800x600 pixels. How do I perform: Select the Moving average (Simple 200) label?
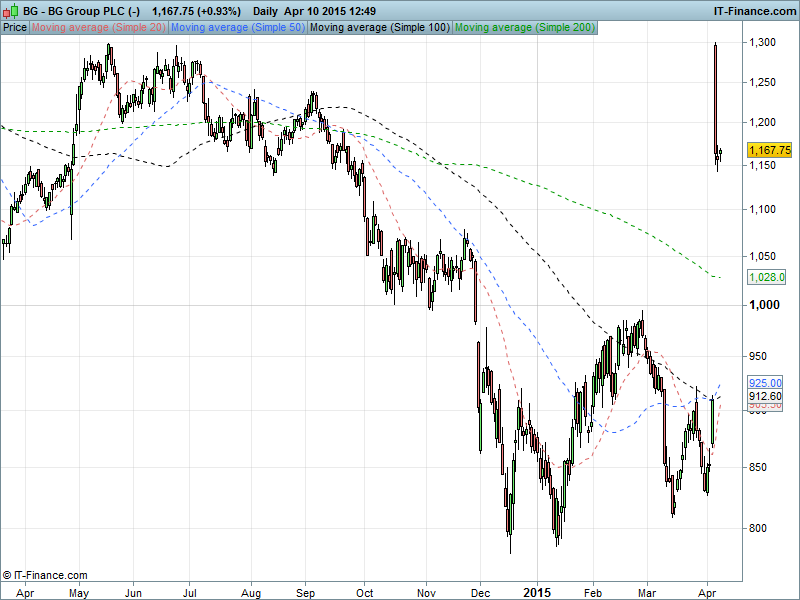[524, 28]
